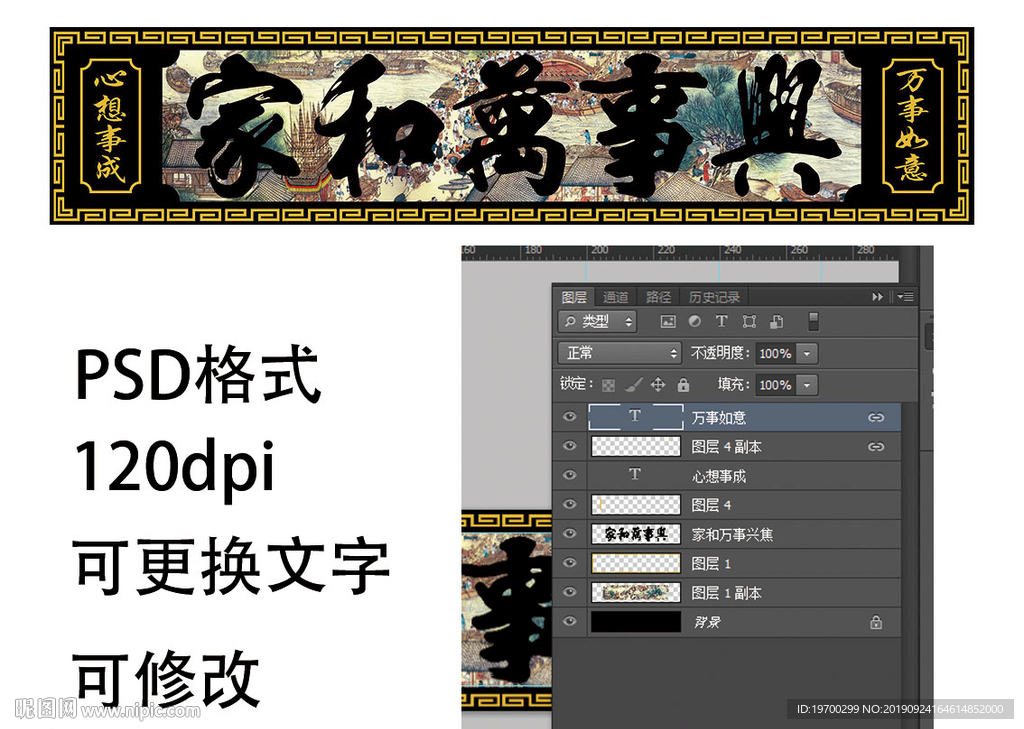
Task: Click thumbnail of 图层 1 layer
Action: (x=635, y=562)
